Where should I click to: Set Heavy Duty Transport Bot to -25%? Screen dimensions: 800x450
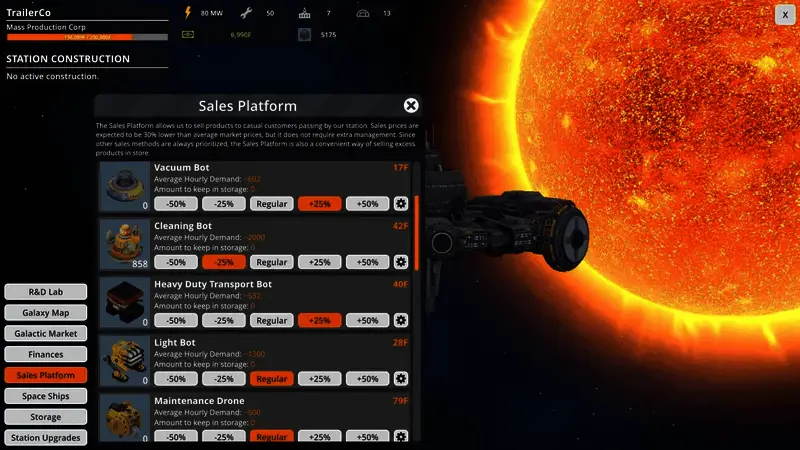(x=224, y=320)
